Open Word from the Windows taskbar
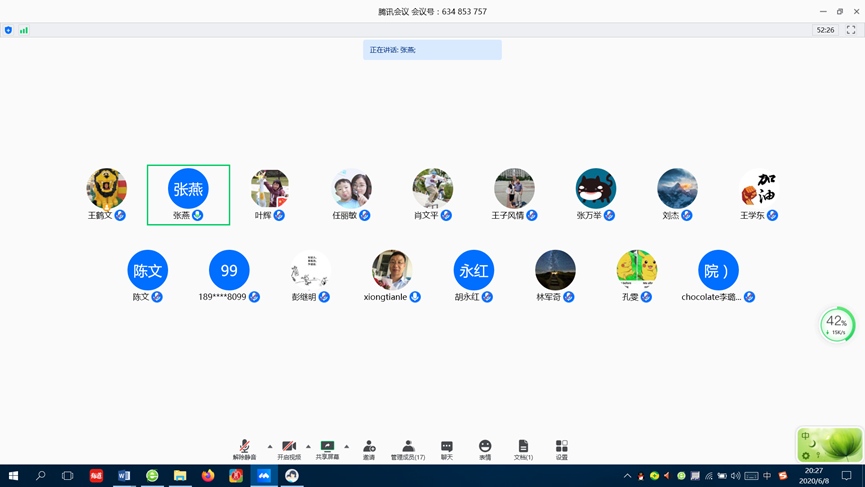 (124, 476)
